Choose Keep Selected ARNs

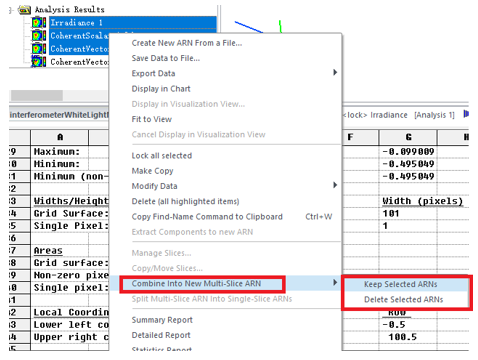tap(400, 284)
